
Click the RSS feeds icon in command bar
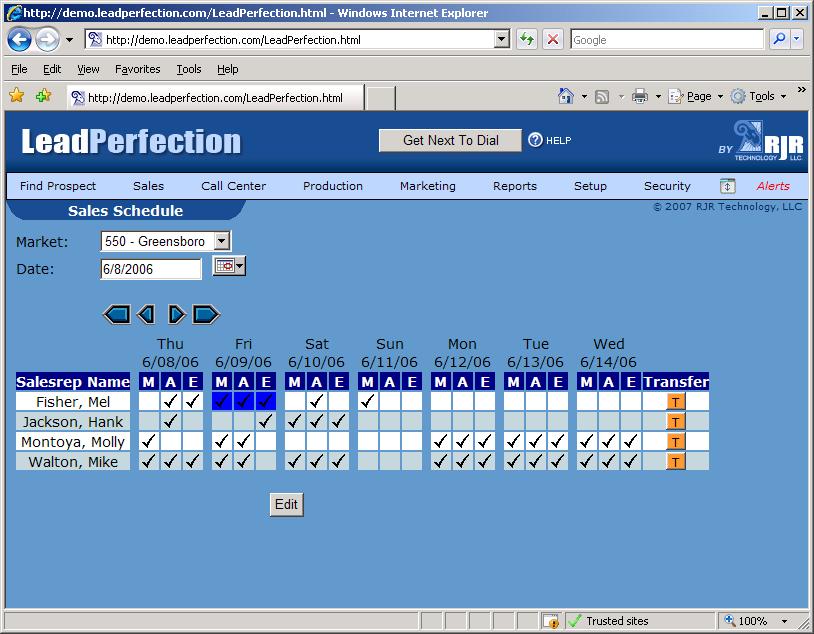[x=602, y=97]
